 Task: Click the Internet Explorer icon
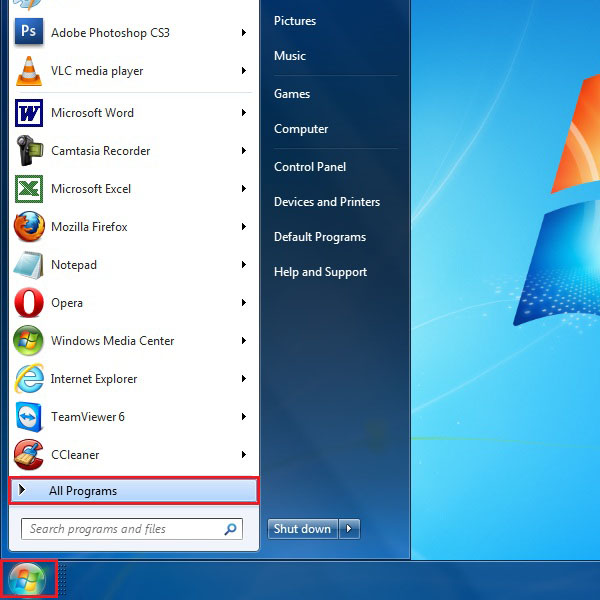[29, 378]
